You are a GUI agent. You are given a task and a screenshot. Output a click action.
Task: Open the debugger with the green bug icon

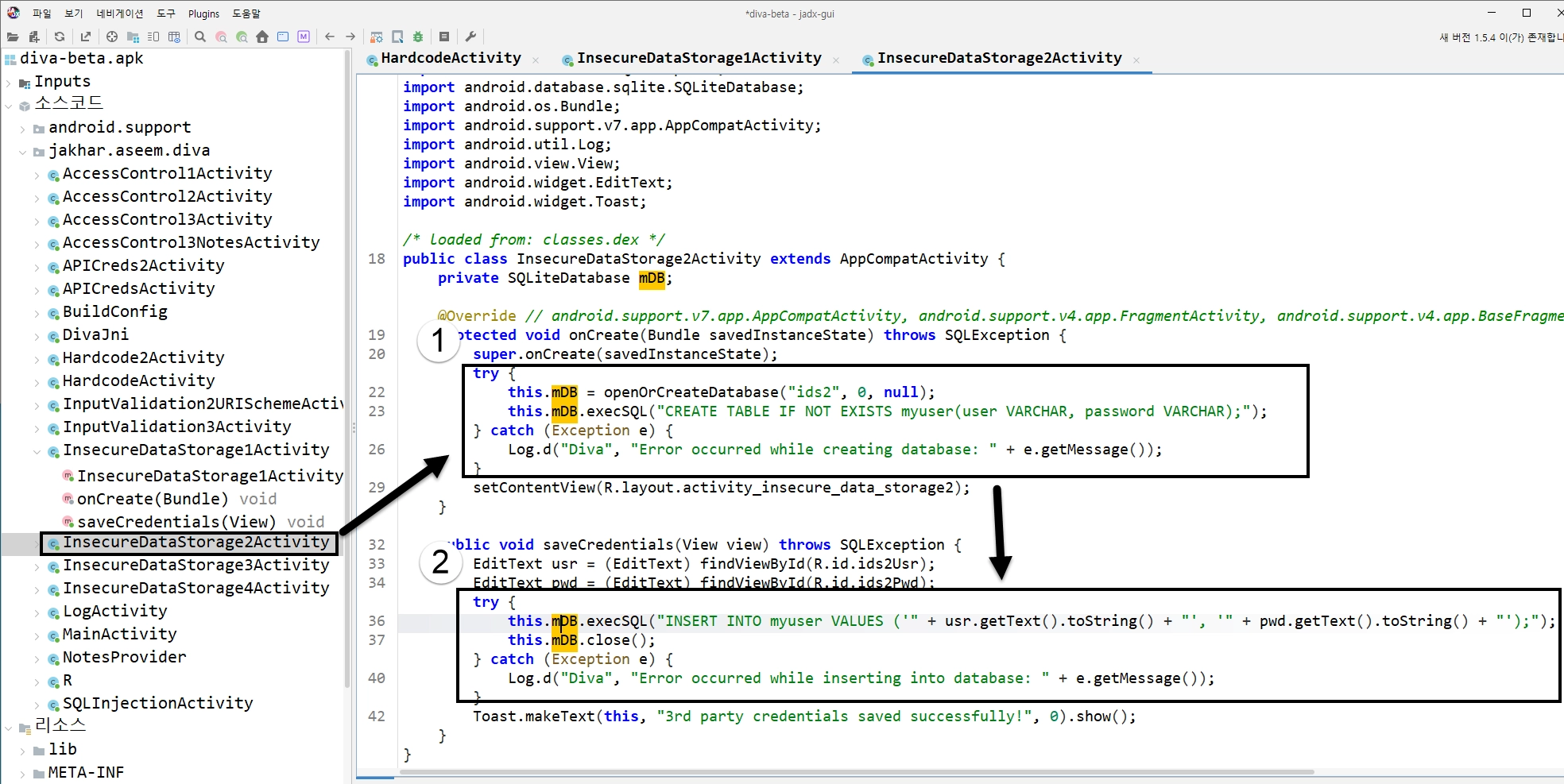(418, 37)
